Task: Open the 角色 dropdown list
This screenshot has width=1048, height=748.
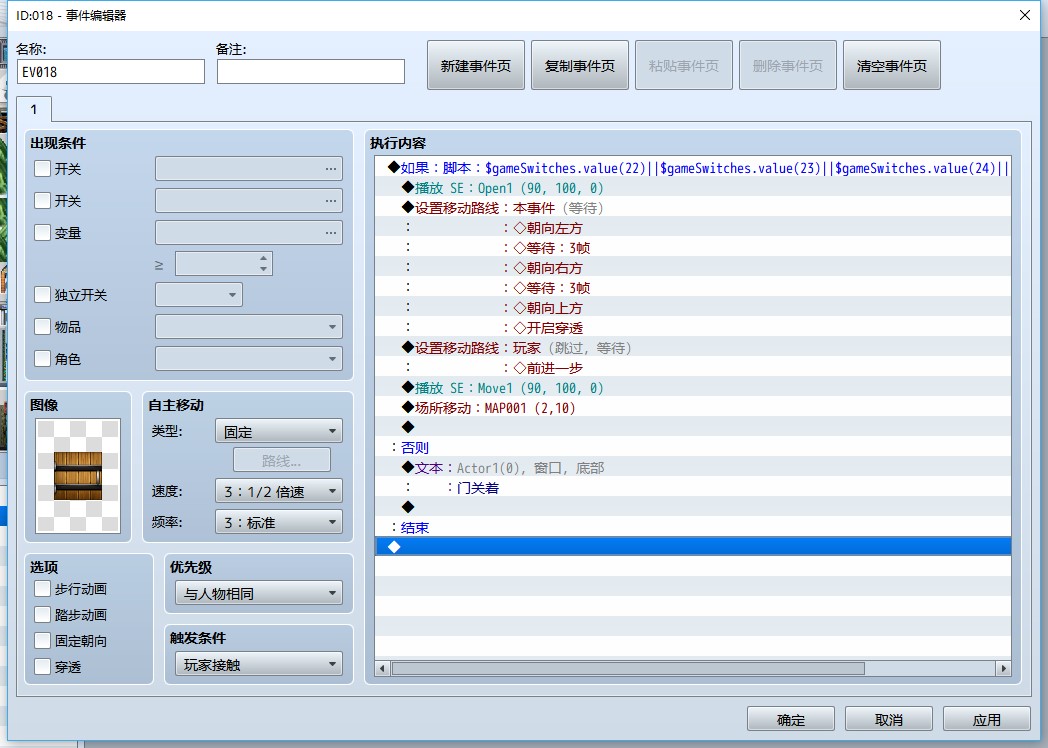Action: pos(249,359)
